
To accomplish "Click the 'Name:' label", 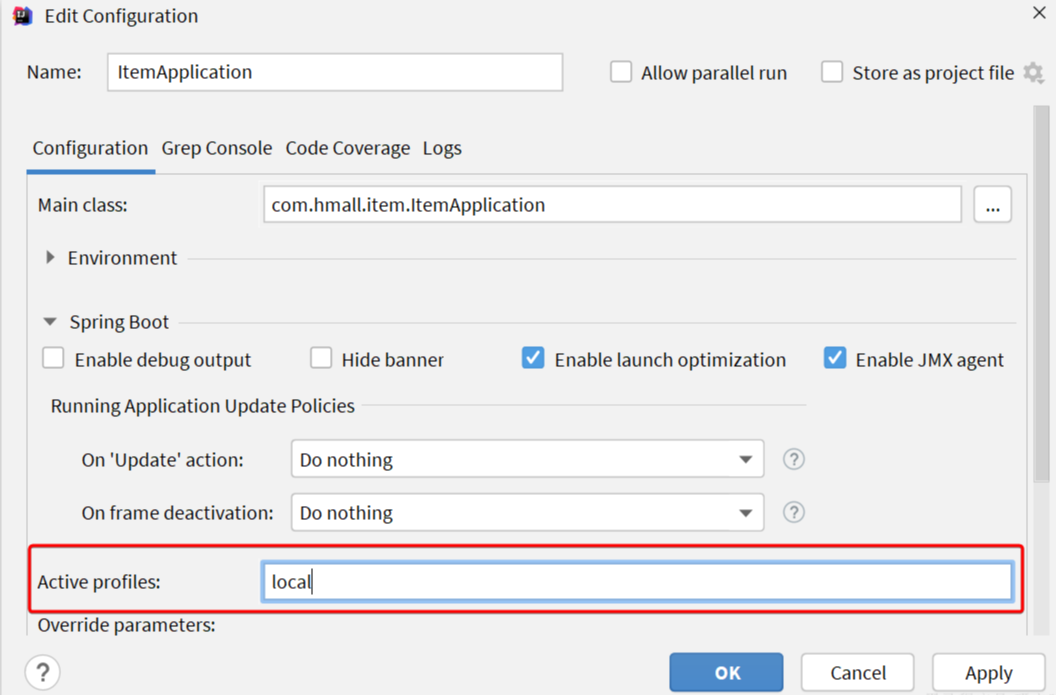I will pyautogui.click(x=54, y=72).
